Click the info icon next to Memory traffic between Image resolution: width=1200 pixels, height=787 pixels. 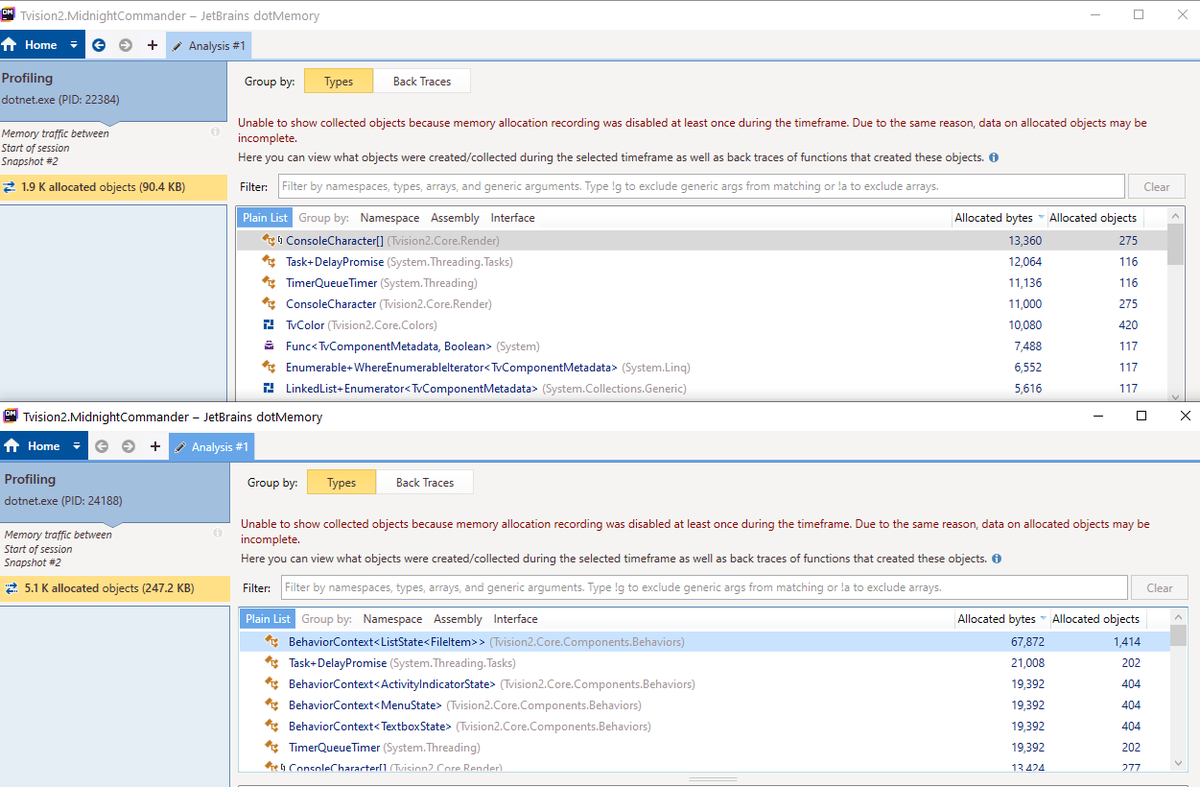213,130
